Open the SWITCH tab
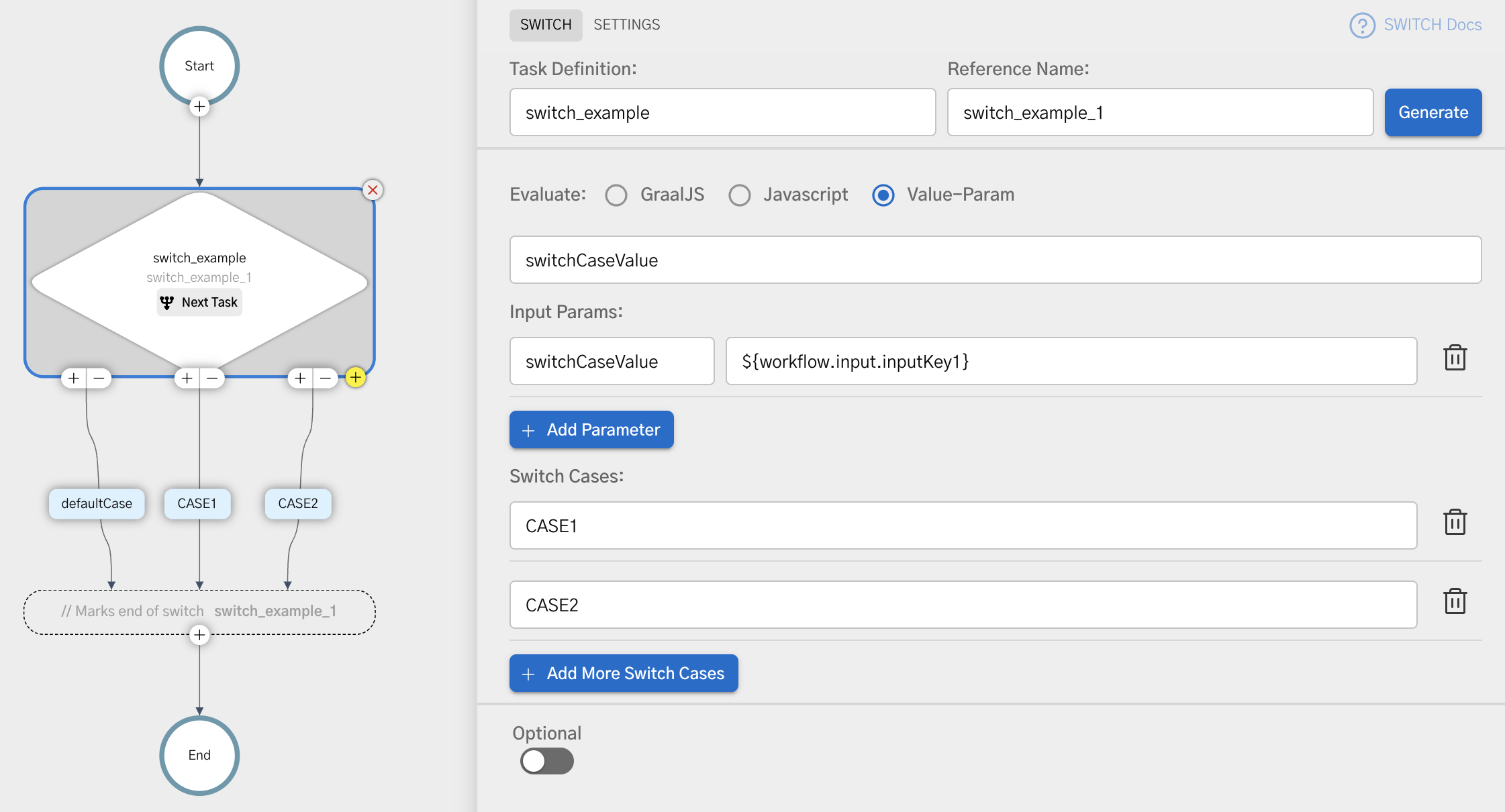 coord(545,25)
